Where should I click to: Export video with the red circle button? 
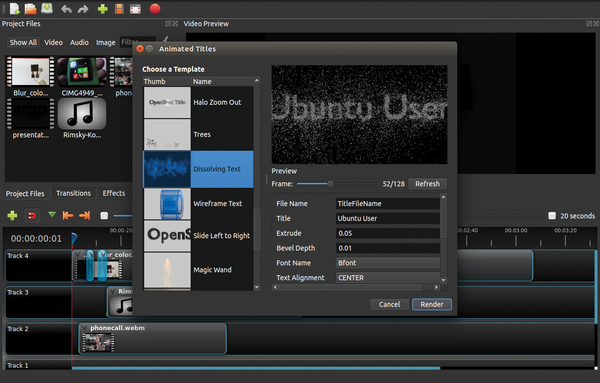tap(155, 8)
